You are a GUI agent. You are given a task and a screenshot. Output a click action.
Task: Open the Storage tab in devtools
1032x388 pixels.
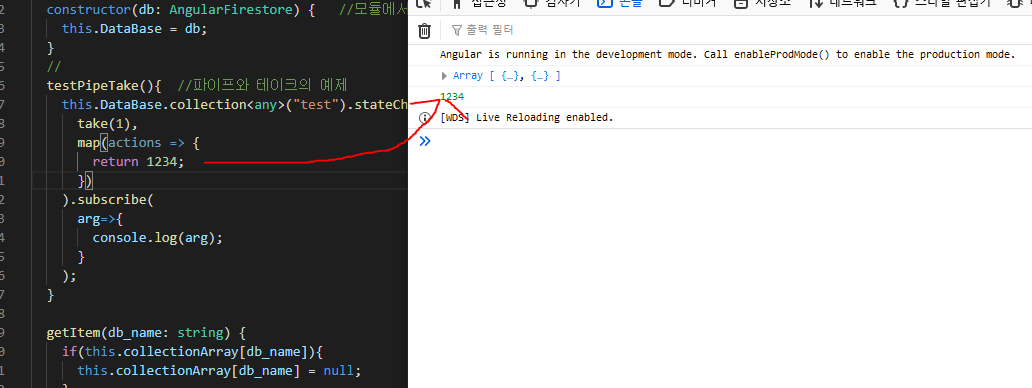[x=763, y=3]
